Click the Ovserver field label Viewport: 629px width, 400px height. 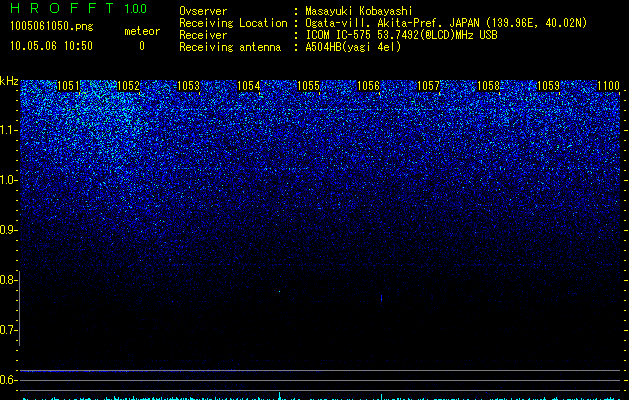(x=203, y=11)
